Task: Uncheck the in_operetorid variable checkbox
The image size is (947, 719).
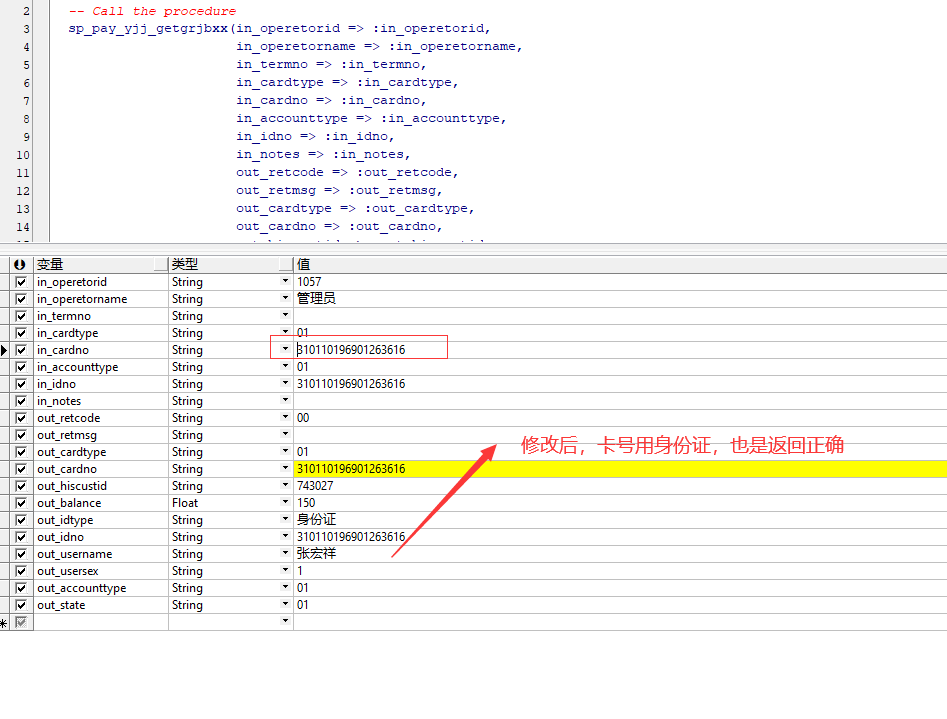Action: (x=21, y=282)
